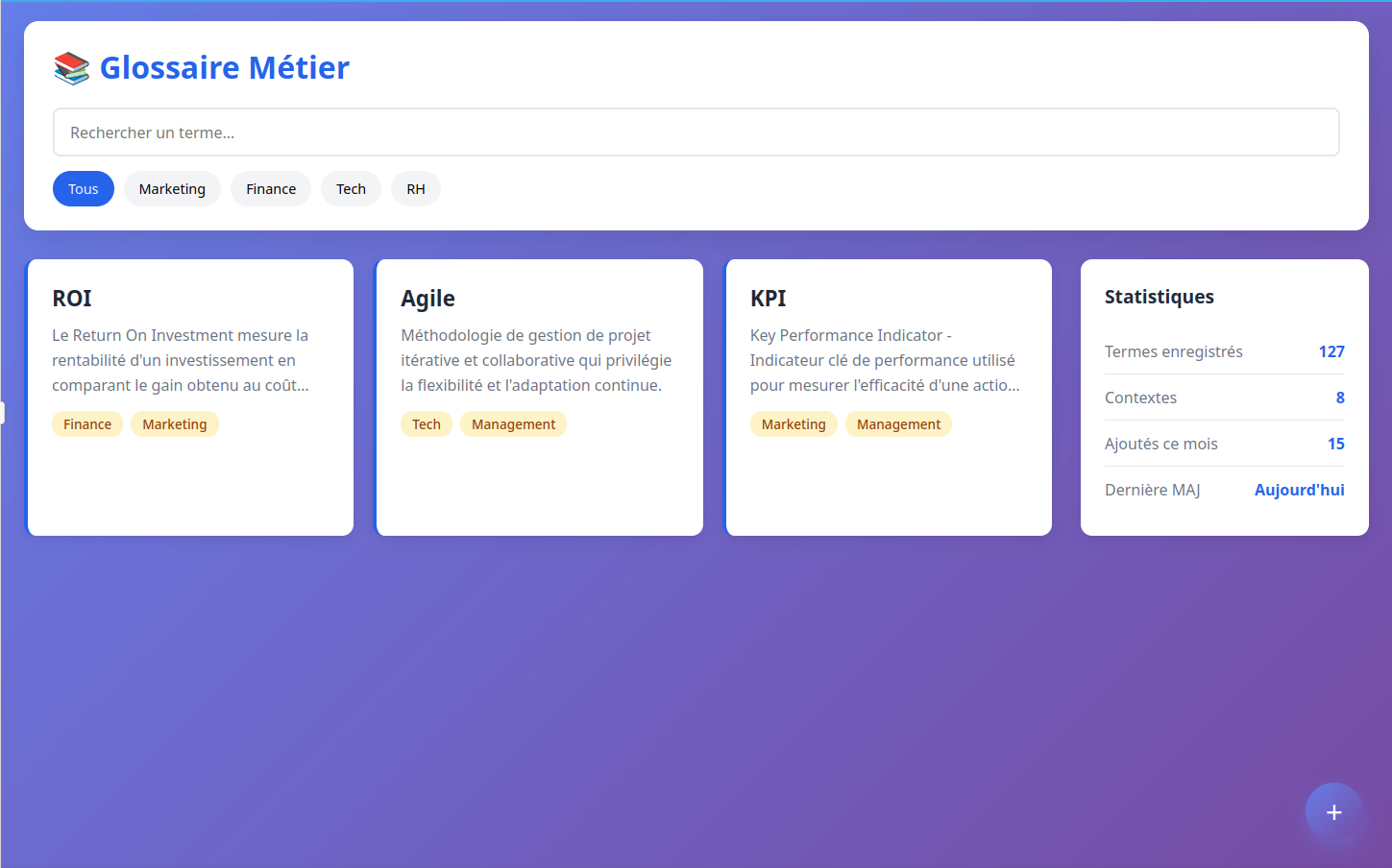
Task: Click the Marketing tag on ROI card
Action: (x=175, y=424)
